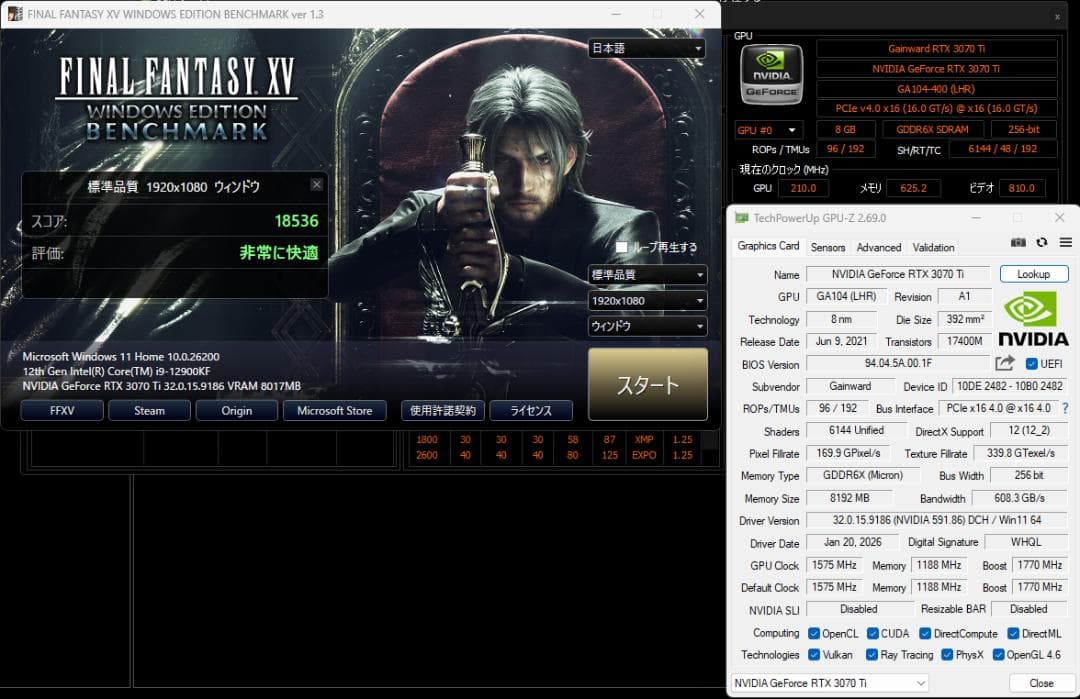Toggle the Ray Tracing checkbox
The height and width of the screenshot is (699, 1080).
click(x=871, y=654)
